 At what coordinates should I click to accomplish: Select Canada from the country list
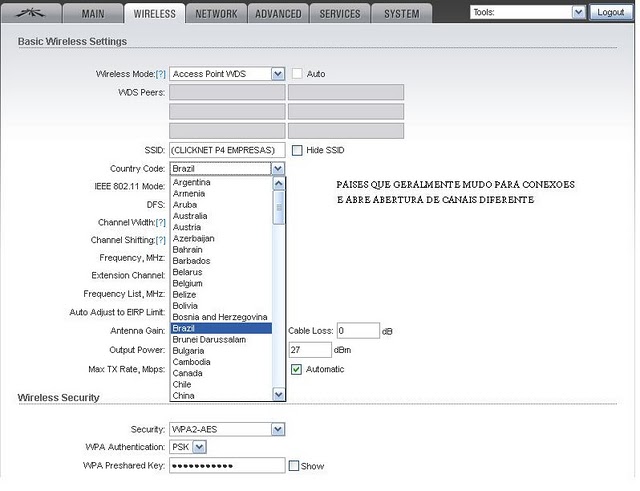pyautogui.click(x=221, y=373)
